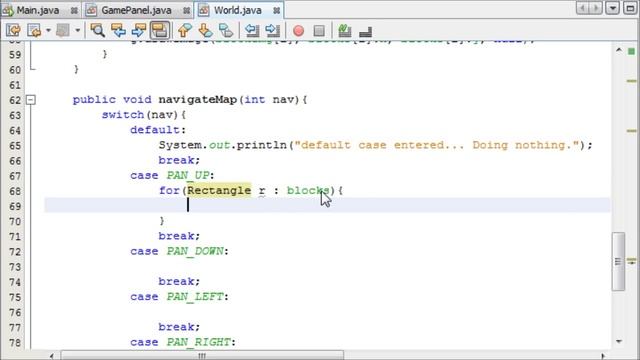Click red Start Macro Recording button
This screenshot has height=360, width=640.
point(298,31)
